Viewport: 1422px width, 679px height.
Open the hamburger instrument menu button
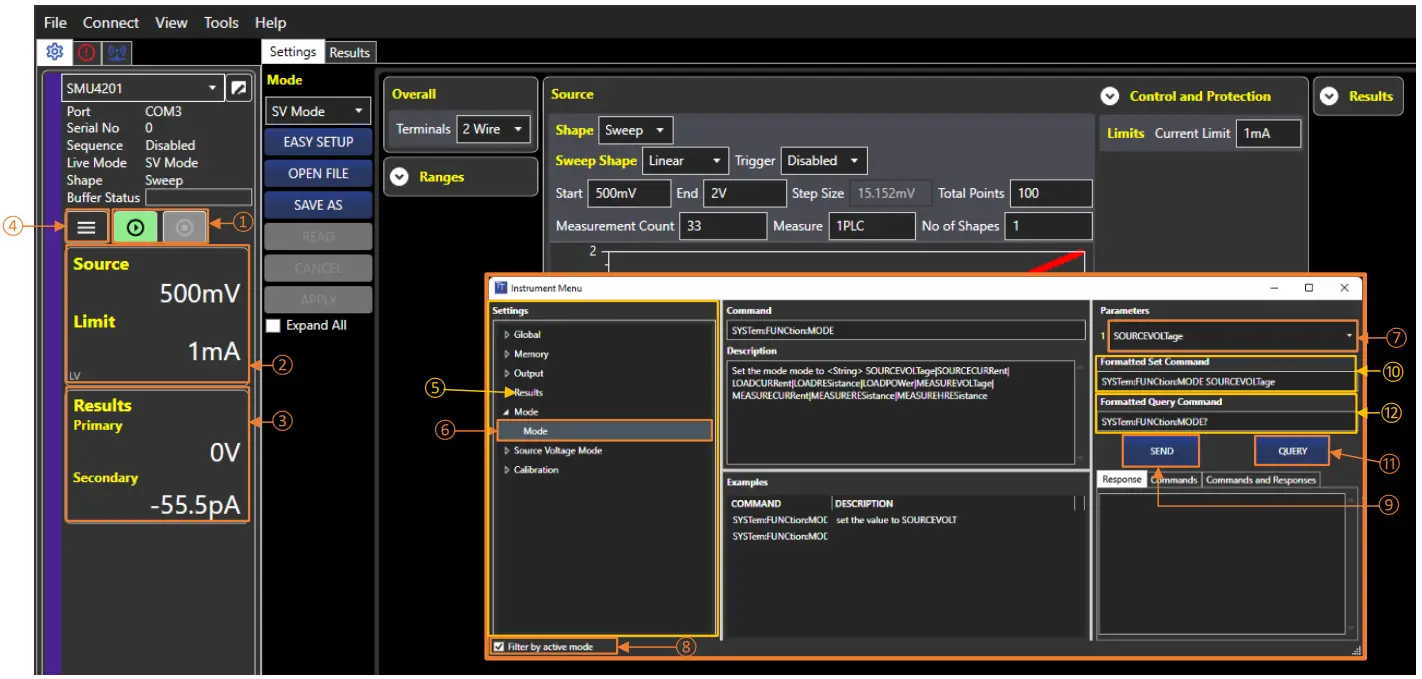[x=87, y=227]
